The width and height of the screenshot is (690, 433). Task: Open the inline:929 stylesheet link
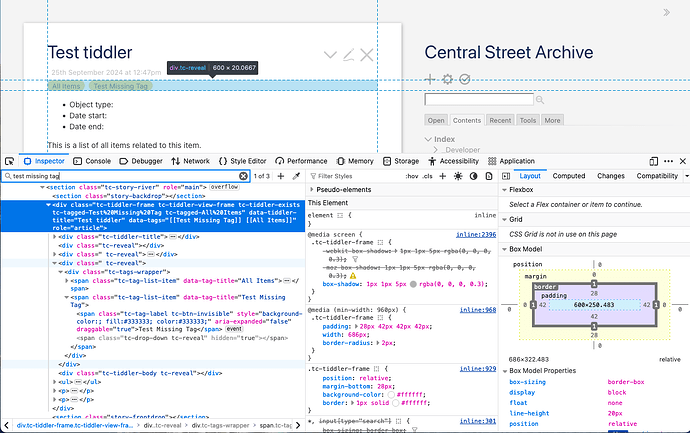pyautogui.click(x=477, y=369)
